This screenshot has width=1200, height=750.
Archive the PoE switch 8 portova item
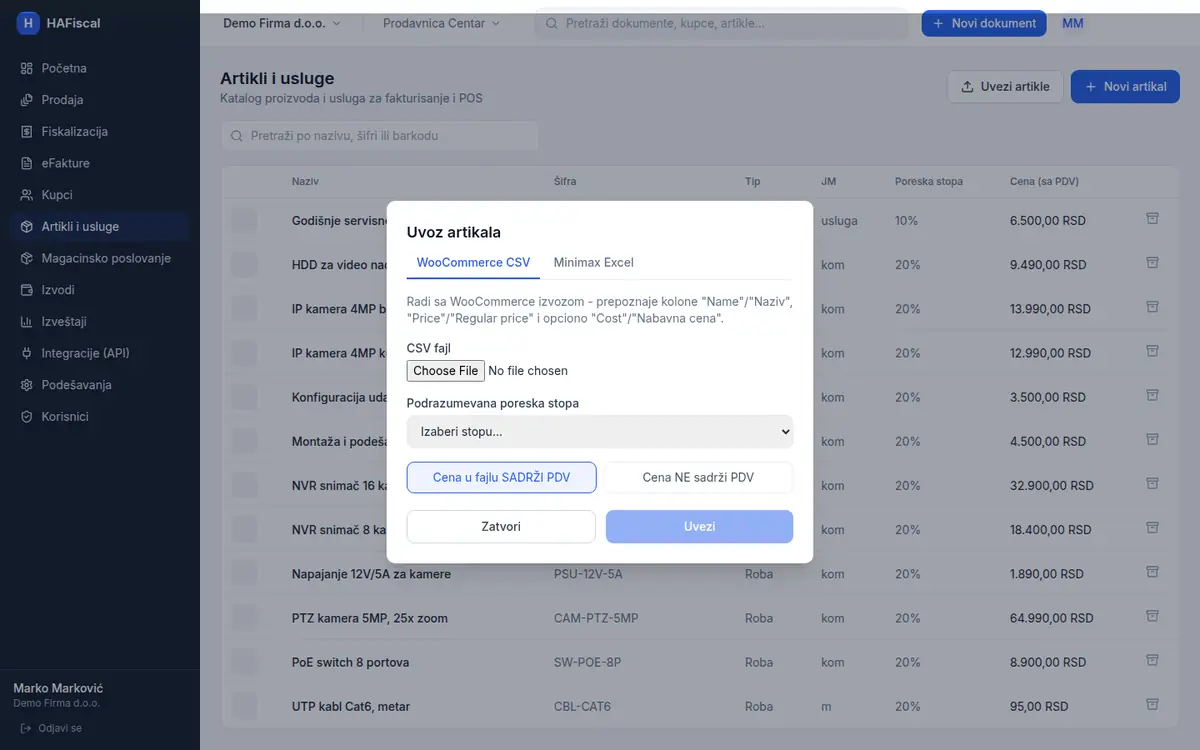pyautogui.click(x=1152, y=661)
